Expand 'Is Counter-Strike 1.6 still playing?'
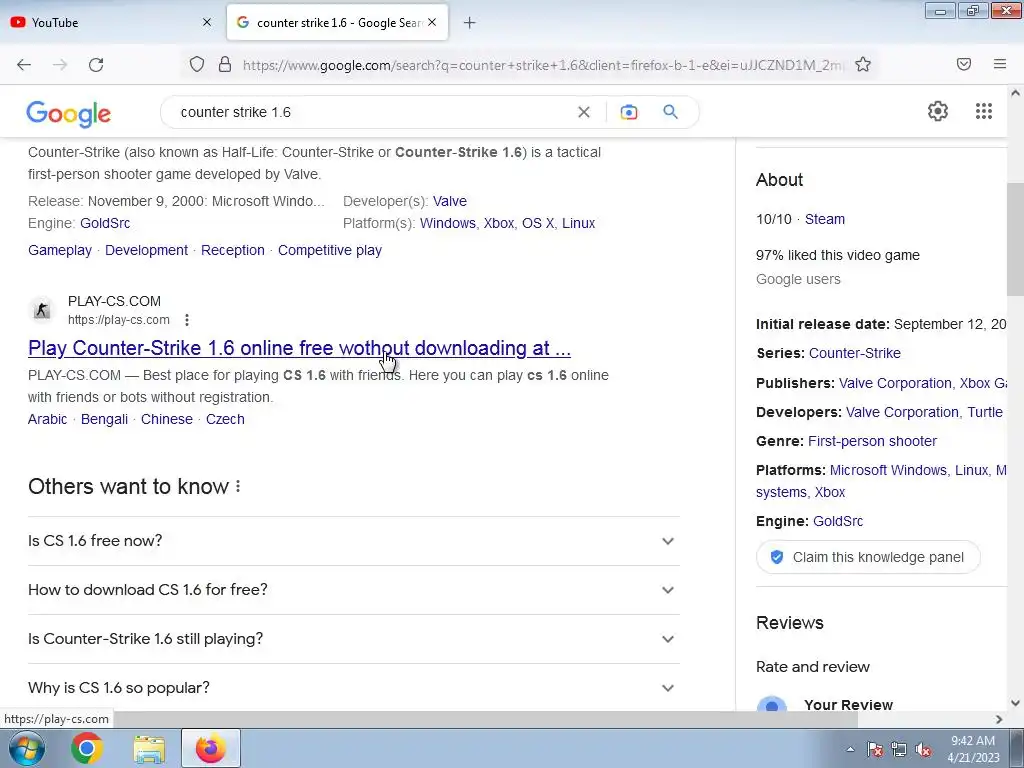1024x768 pixels. tap(353, 639)
